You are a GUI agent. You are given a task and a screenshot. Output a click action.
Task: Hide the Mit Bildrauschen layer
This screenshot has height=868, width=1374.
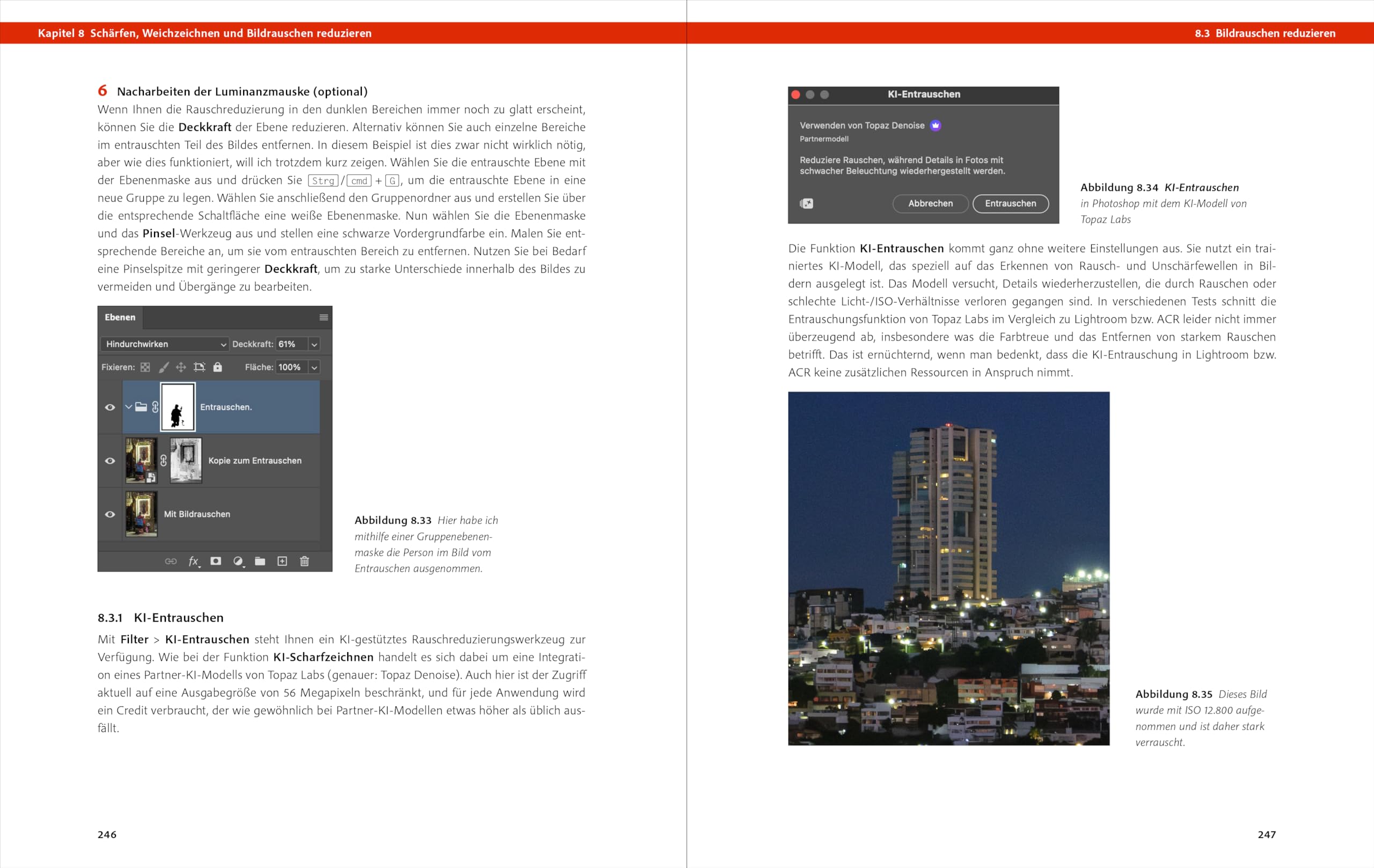(x=110, y=515)
